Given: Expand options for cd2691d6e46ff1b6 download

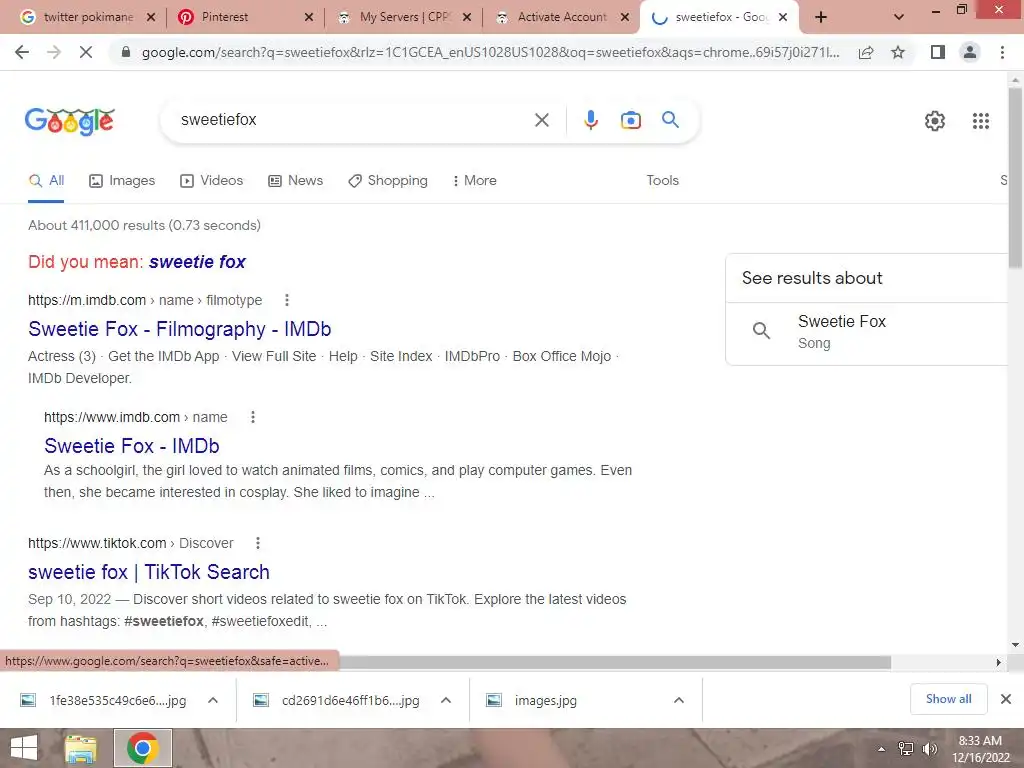Looking at the screenshot, I should 446,700.
